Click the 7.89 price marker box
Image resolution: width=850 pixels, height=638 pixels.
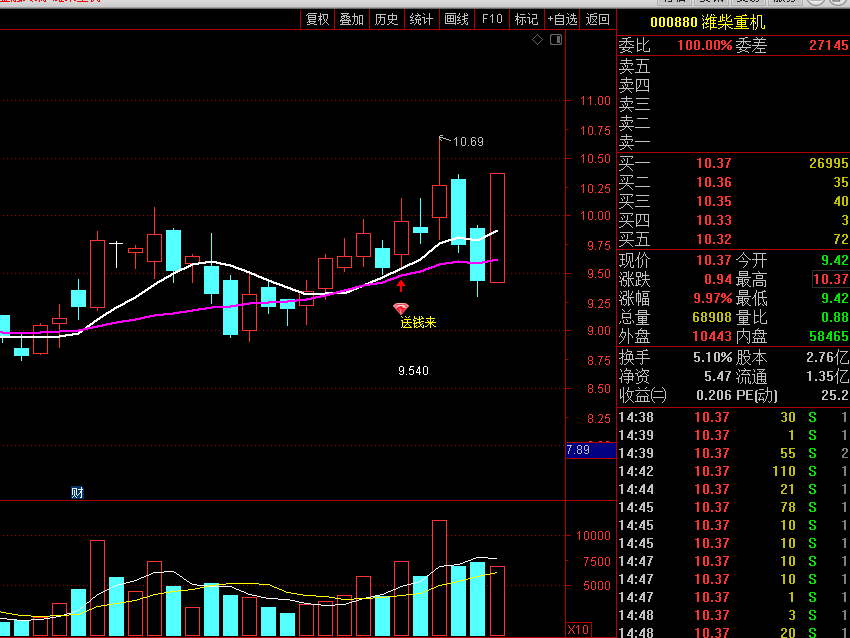590,450
